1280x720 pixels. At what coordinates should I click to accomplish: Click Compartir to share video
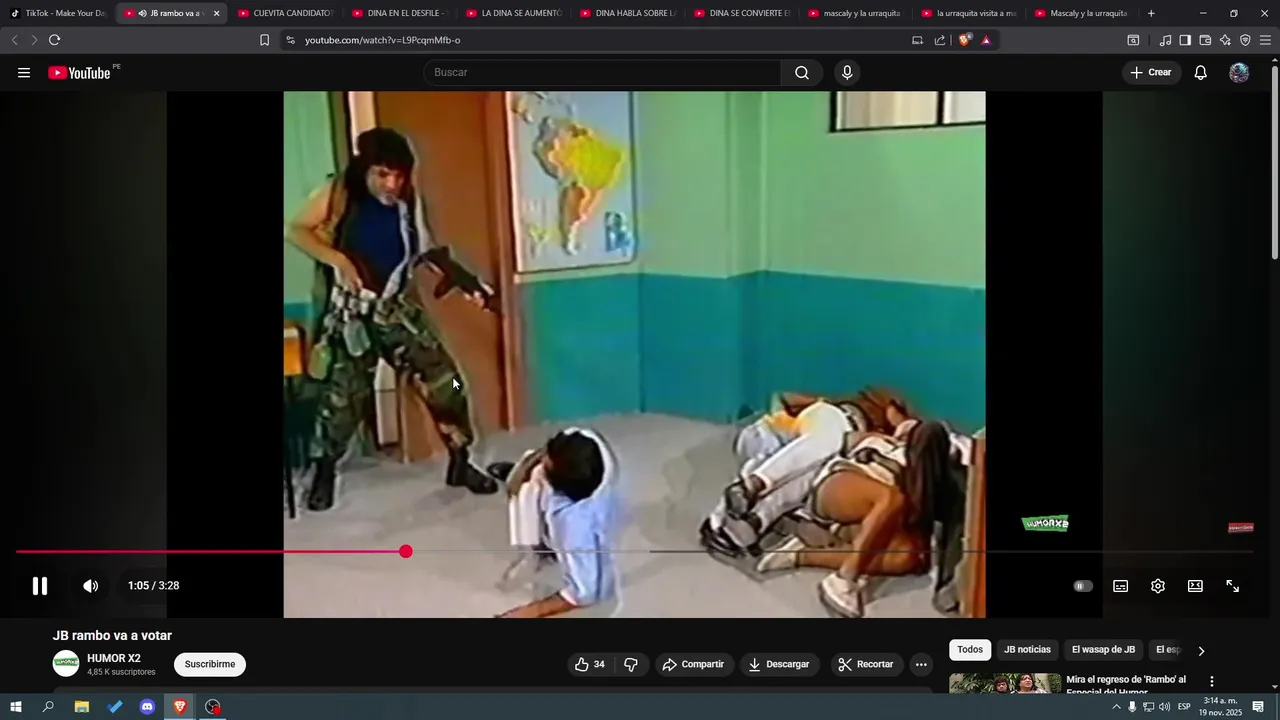[693, 664]
